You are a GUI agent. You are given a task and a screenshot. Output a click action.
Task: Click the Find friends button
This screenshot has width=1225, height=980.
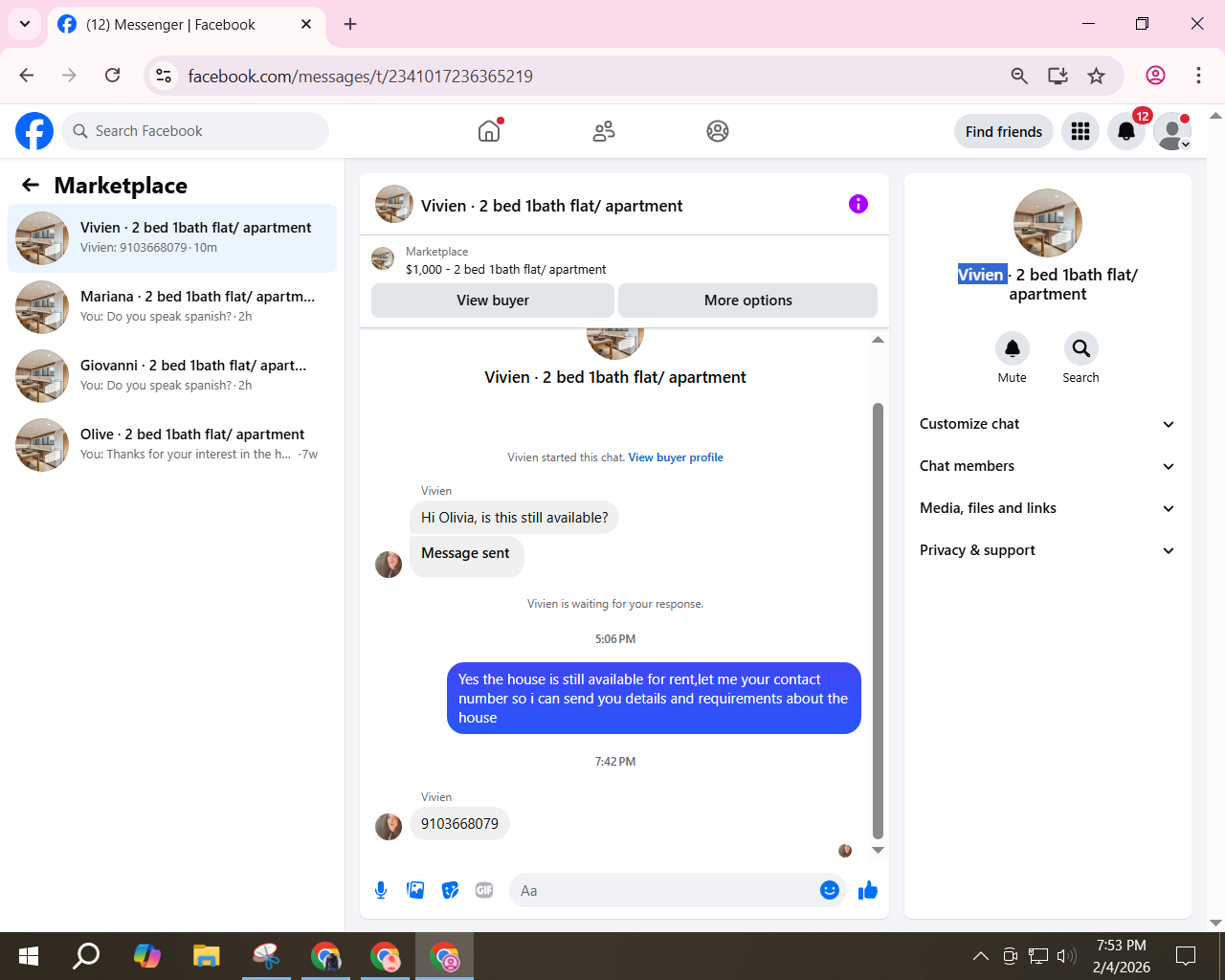pos(1004,131)
